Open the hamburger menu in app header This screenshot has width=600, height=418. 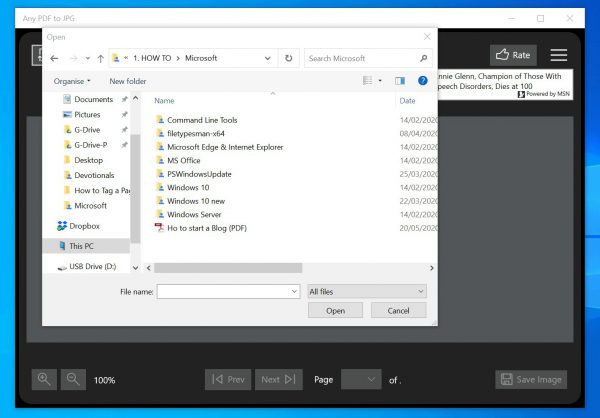coord(558,55)
